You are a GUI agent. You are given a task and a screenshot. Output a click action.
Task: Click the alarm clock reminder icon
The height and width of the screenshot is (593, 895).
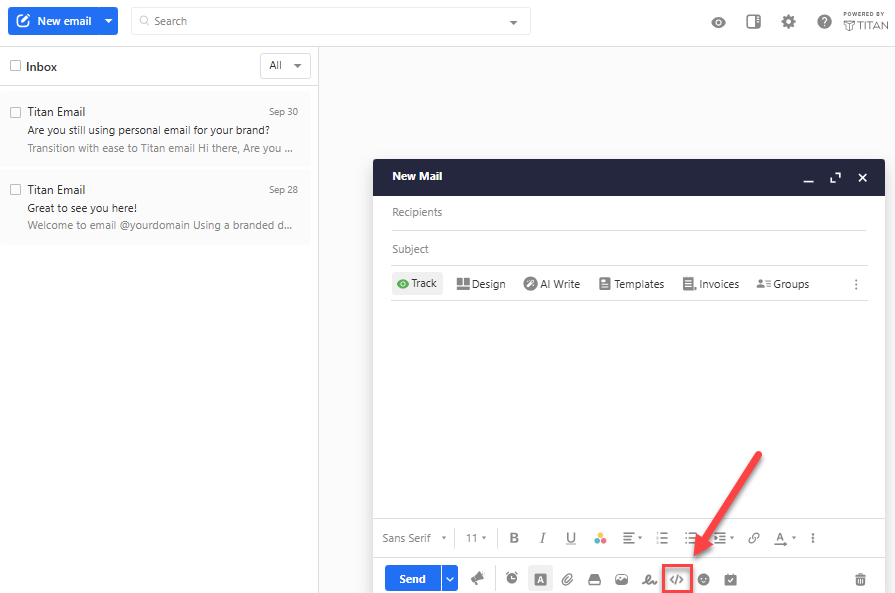[512, 578]
